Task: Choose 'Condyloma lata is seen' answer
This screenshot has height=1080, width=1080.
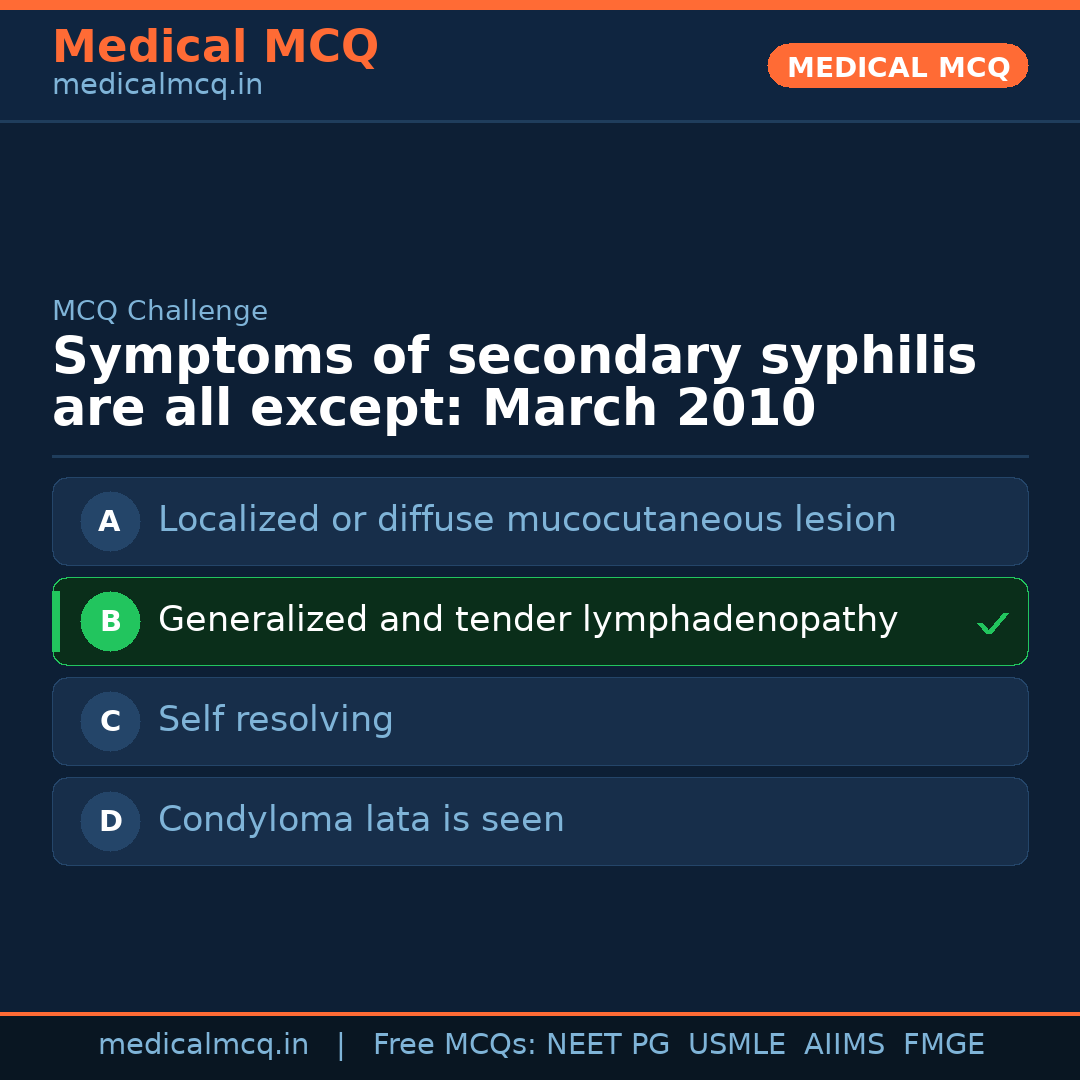Action: click(x=361, y=820)
